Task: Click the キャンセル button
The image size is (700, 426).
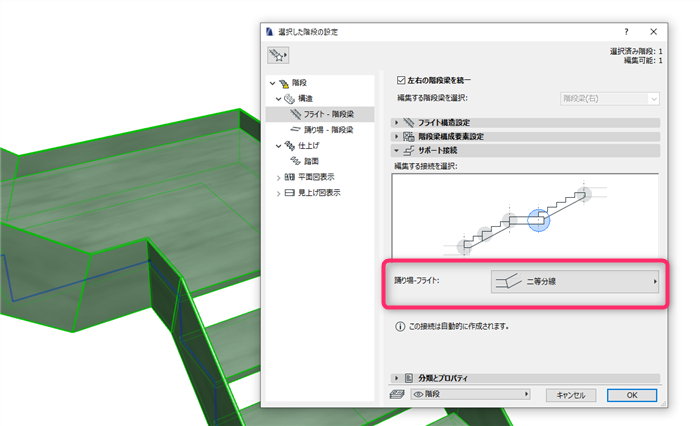Action: (x=571, y=395)
